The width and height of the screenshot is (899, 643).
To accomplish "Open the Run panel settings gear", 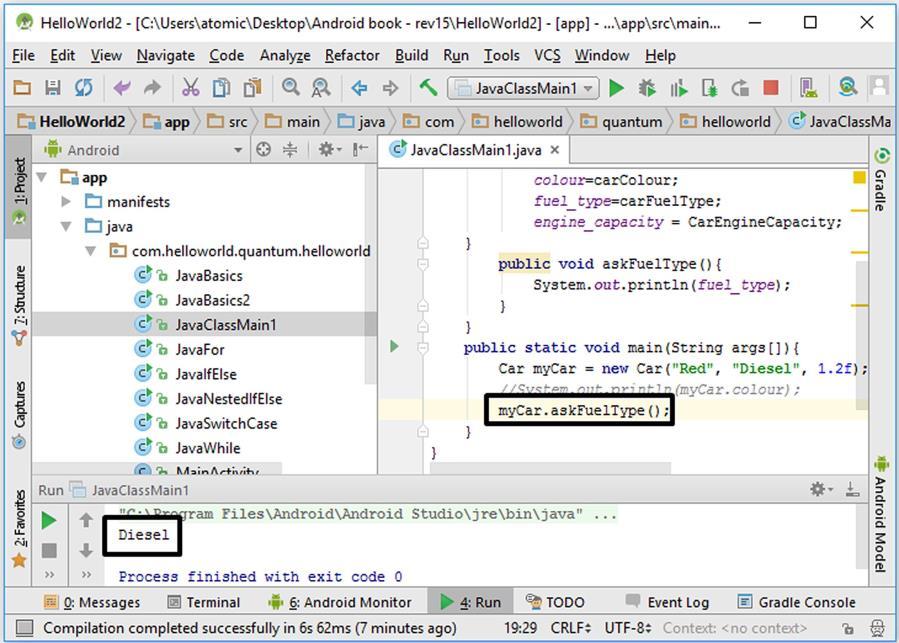I will 820,489.
